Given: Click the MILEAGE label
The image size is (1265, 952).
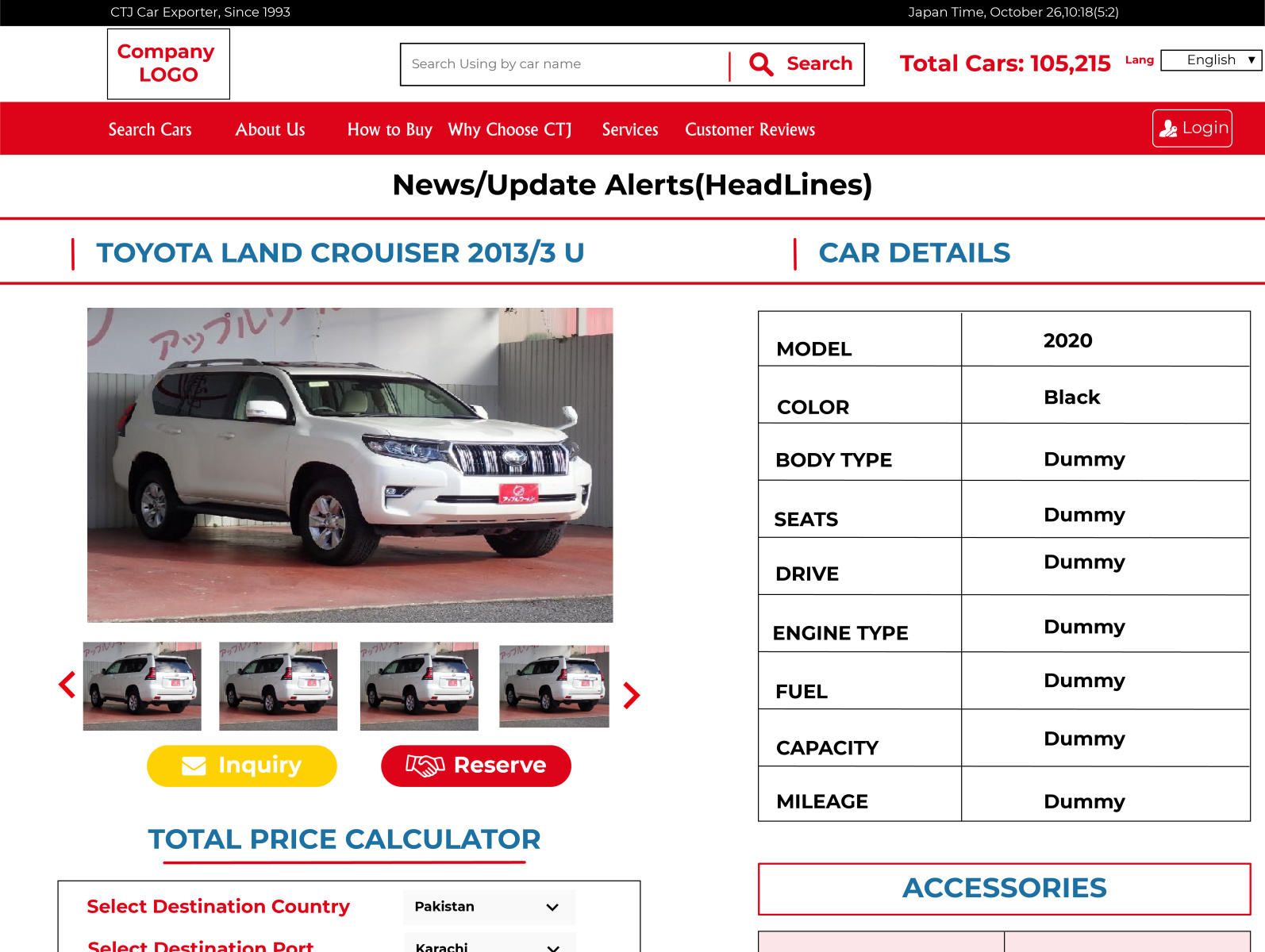Looking at the screenshot, I should pyautogui.click(x=822, y=802).
